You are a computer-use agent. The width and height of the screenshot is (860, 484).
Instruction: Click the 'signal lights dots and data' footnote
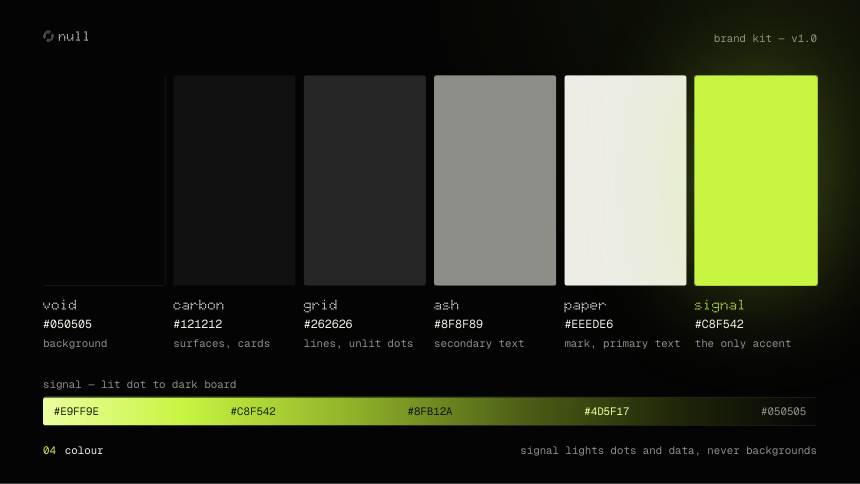click(x=669, y=451)
